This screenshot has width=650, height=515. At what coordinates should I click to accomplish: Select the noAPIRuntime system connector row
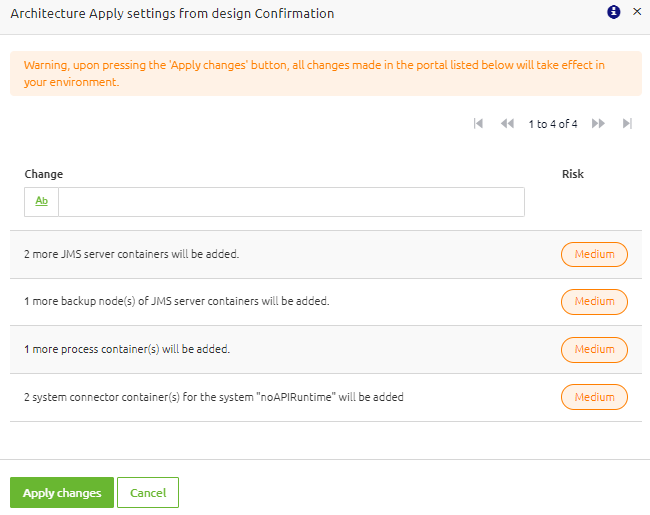click(x=326, y=397)
